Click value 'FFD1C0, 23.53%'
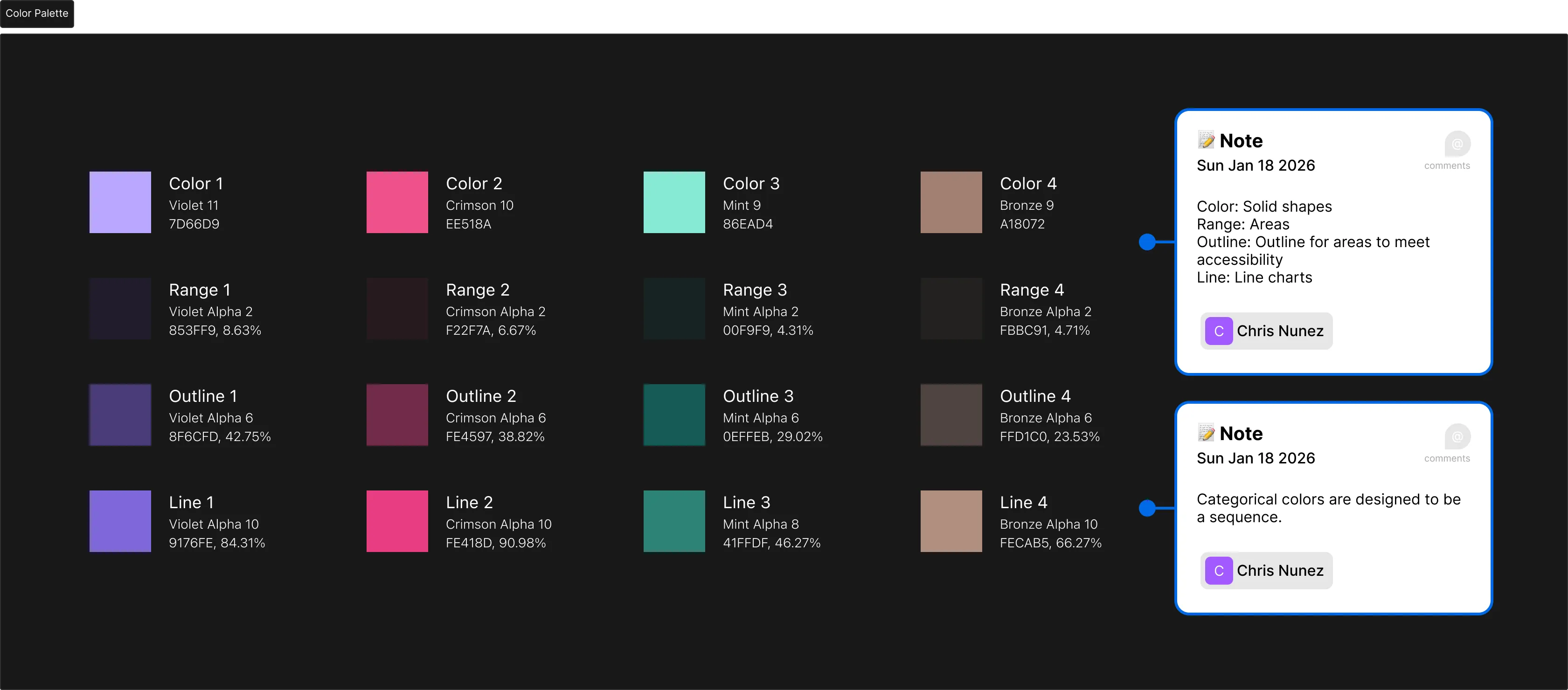This screenshot has width=1568, height=690. [1049, 437]
